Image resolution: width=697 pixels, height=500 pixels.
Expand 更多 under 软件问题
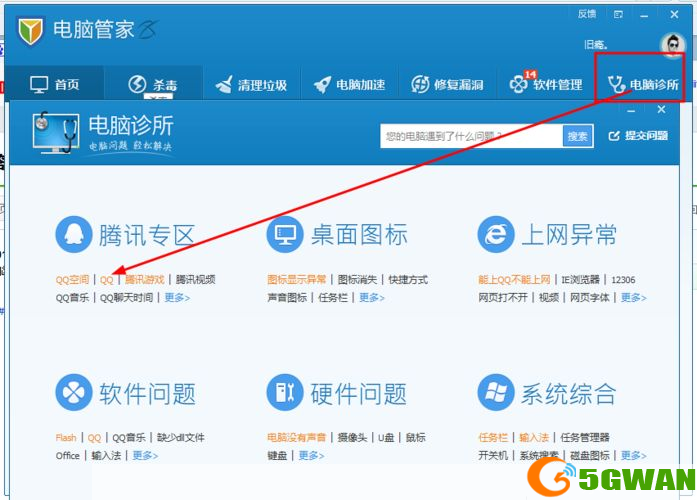pyautogui.click(x=145, y=456)
